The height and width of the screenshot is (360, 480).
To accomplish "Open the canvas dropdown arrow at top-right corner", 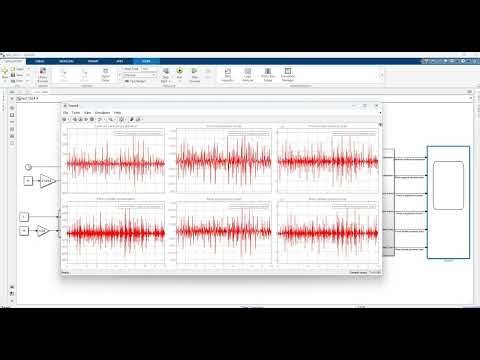I will [471, 98].
